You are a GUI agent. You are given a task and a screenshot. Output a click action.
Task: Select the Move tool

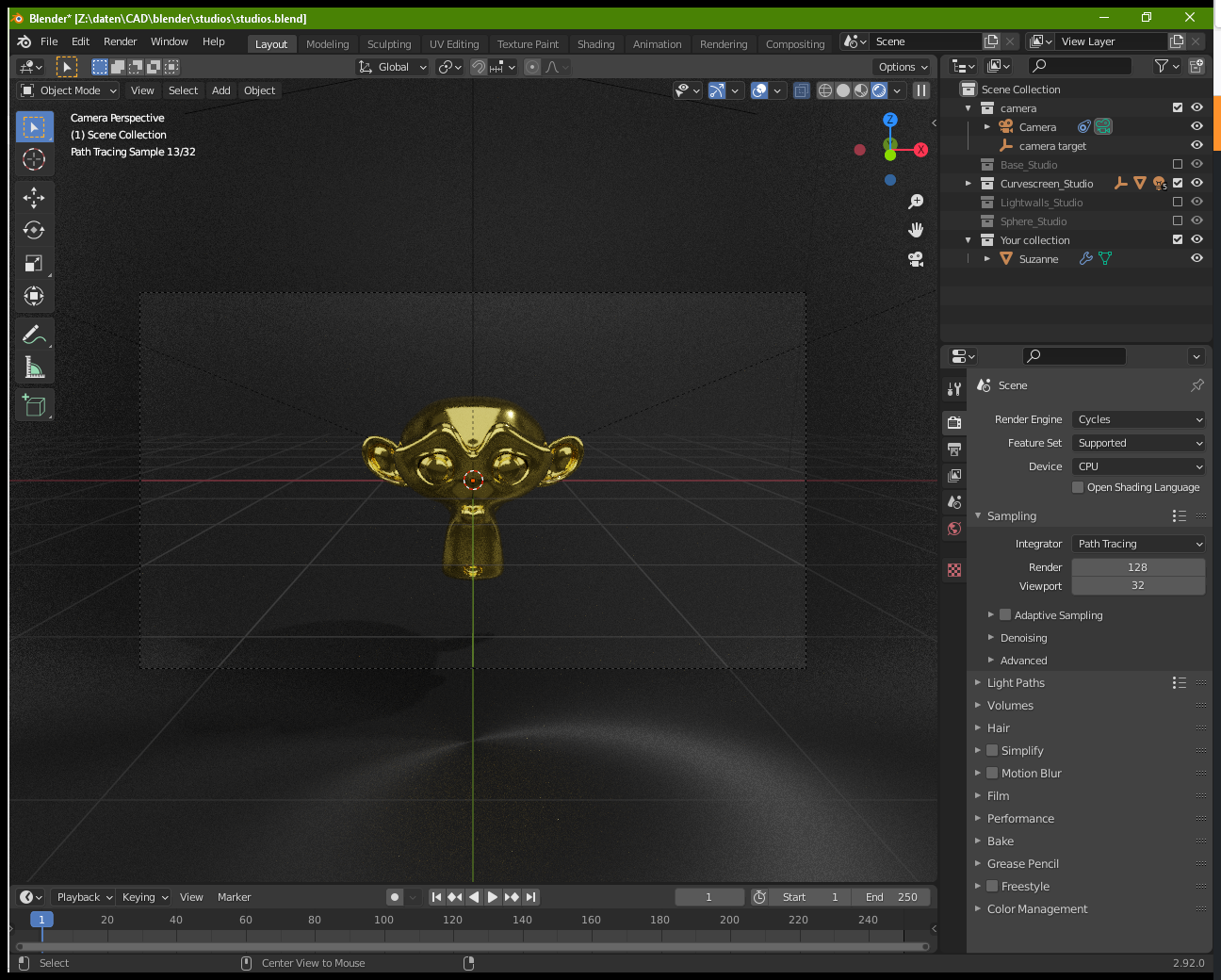click(x=34, y=197)
